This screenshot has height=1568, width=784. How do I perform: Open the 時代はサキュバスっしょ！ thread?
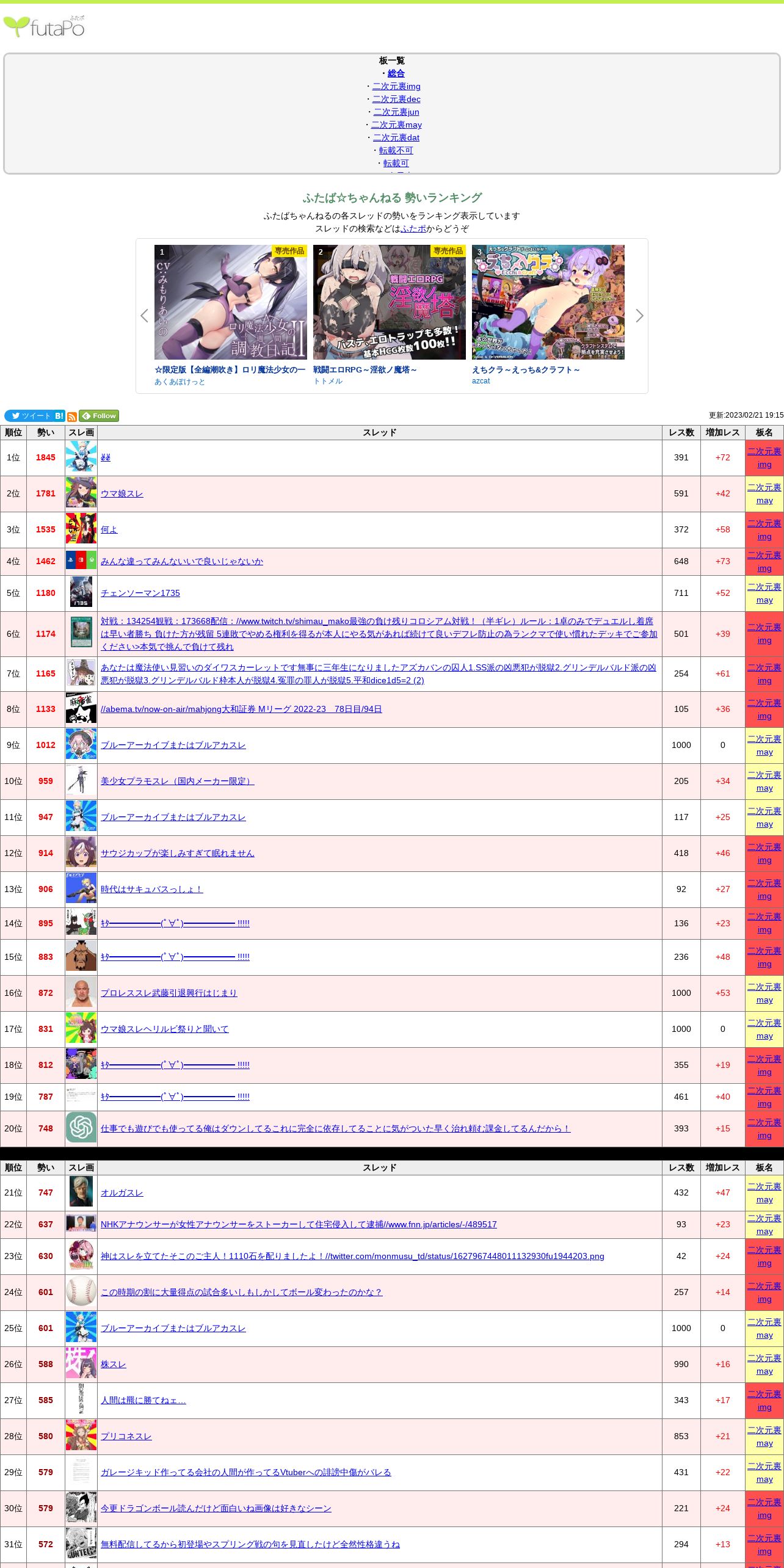point(152,889)
